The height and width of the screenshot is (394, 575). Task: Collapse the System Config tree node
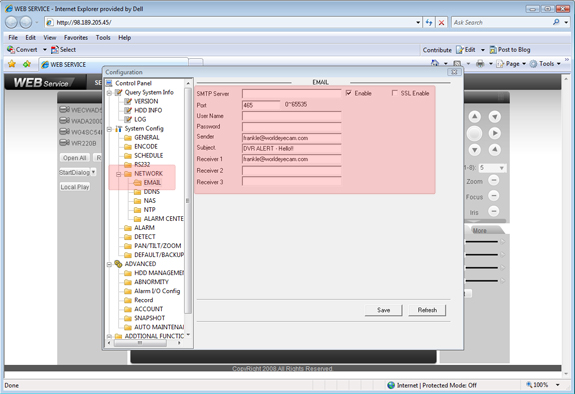coord(109,129)
